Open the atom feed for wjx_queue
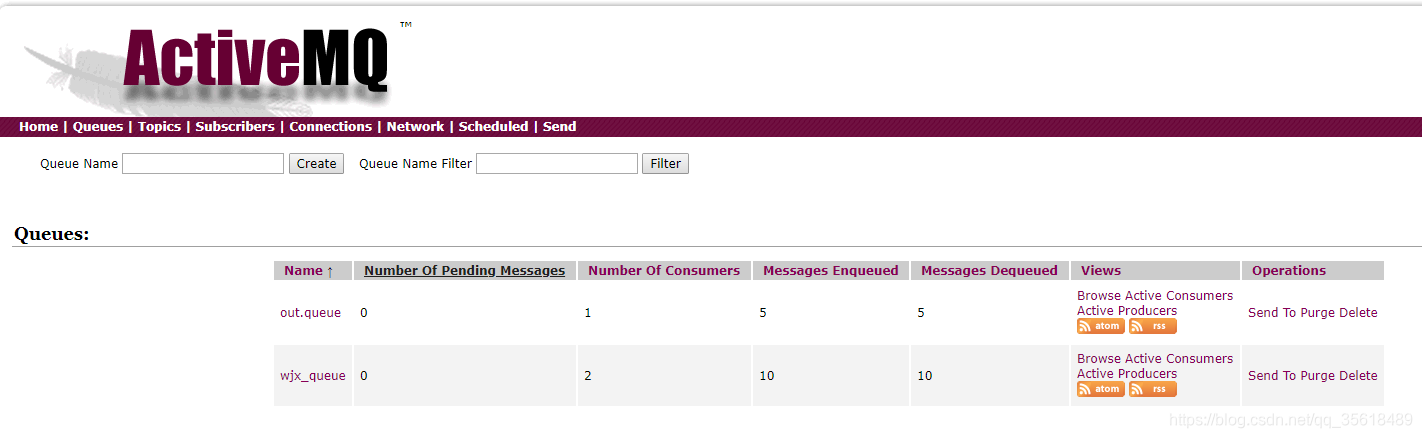The width and height of the screenshot is (1422, 438). coord(1101,389)
